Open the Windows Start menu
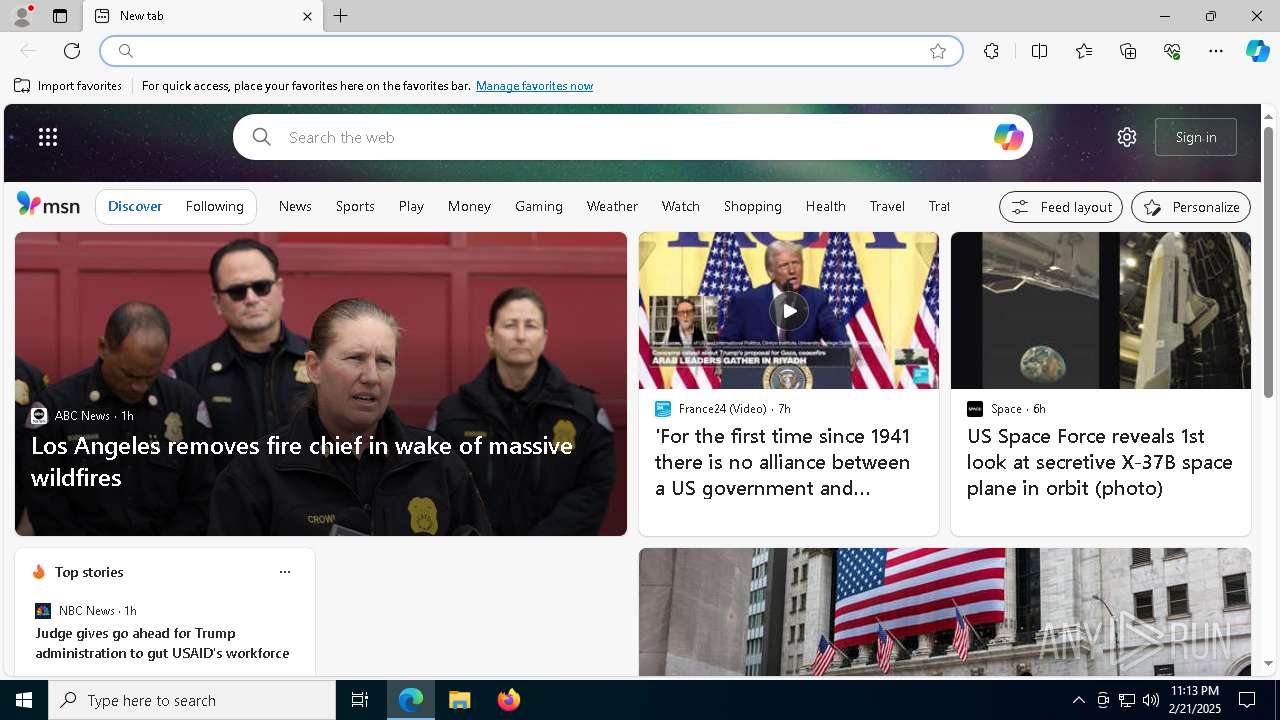Viewport: 1280px width, 720px height. pyautogui.click(x=24, y=700)
